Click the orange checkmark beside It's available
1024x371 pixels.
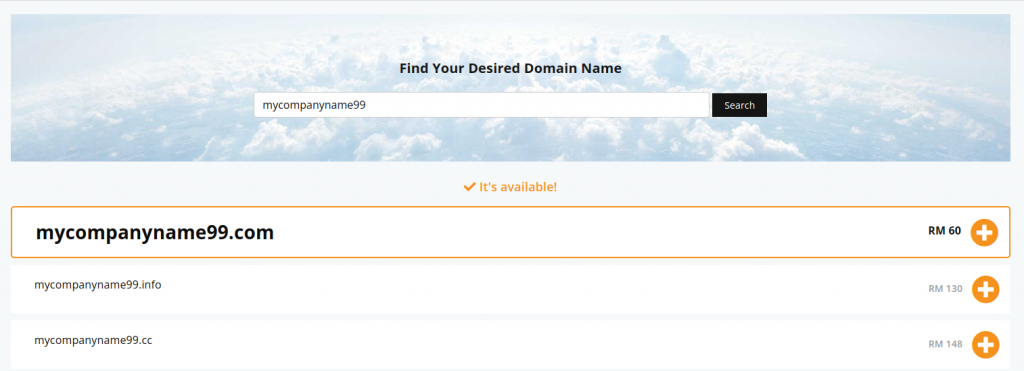(469, 187)
